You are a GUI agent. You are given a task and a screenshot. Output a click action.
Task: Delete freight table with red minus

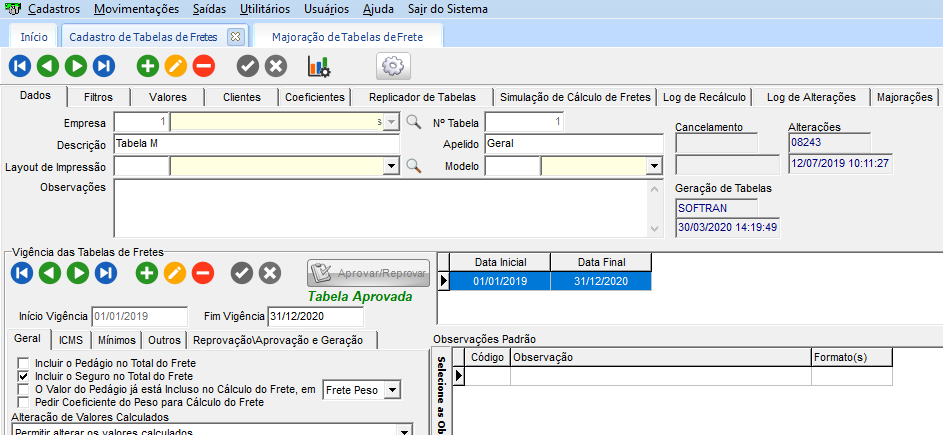pyautogui.click(x=204, y=66)
